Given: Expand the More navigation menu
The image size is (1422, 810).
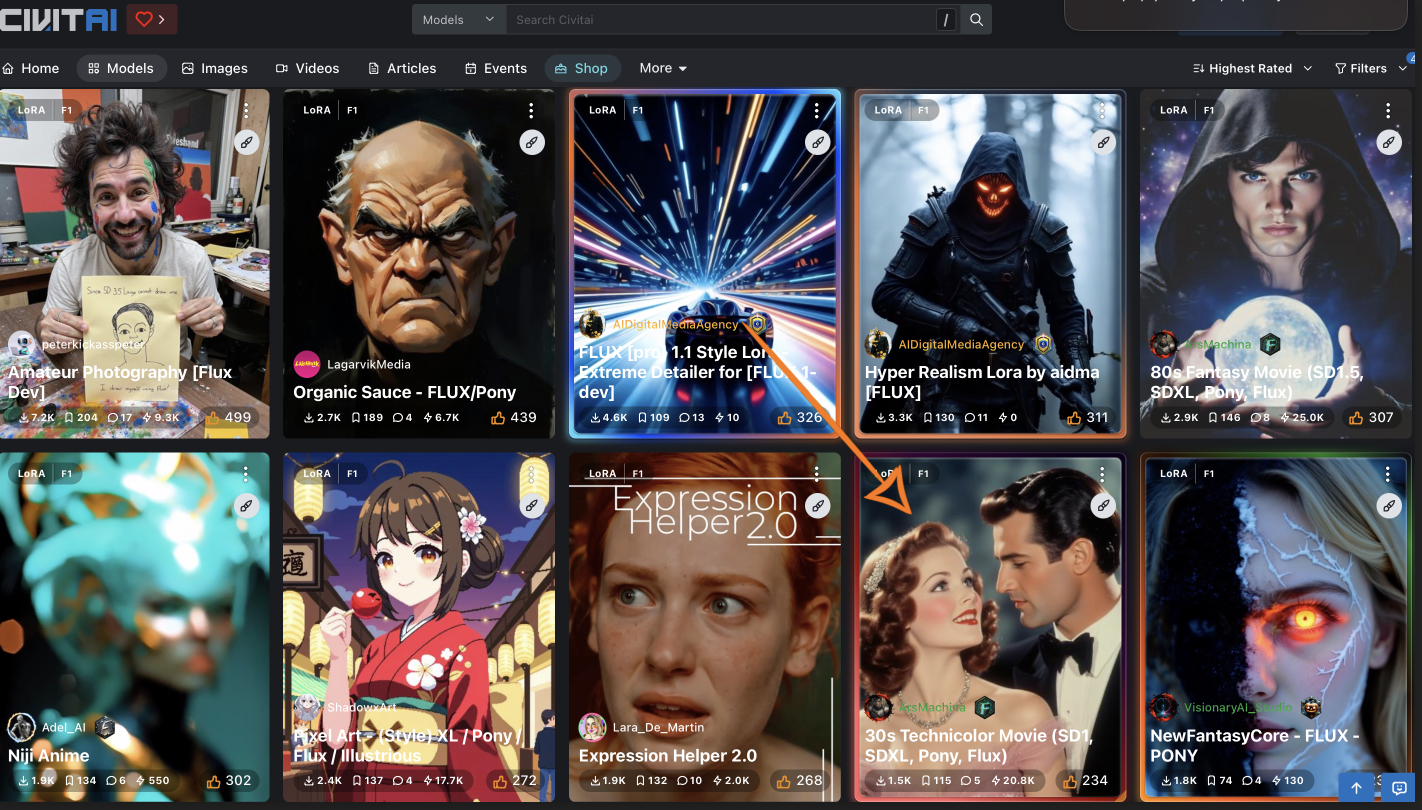Looking at the screenshot, I should pos(663,68).
